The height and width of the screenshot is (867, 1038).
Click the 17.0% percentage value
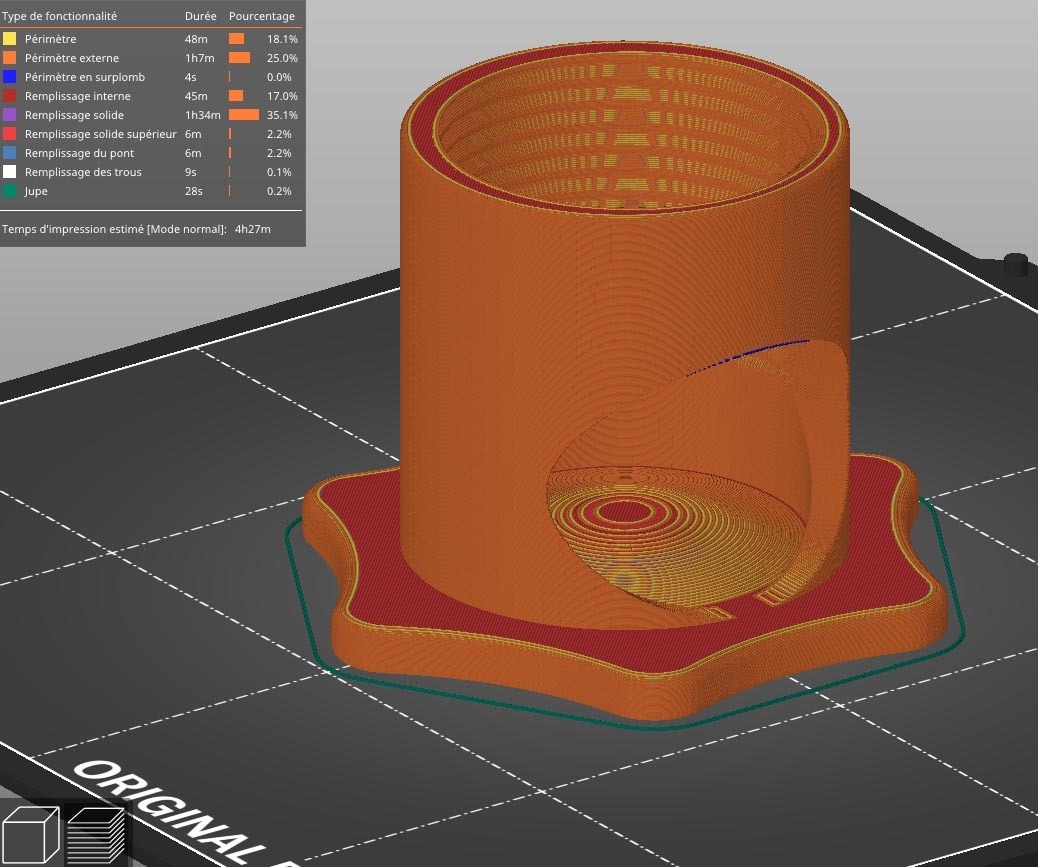click(x=282, y=96)
